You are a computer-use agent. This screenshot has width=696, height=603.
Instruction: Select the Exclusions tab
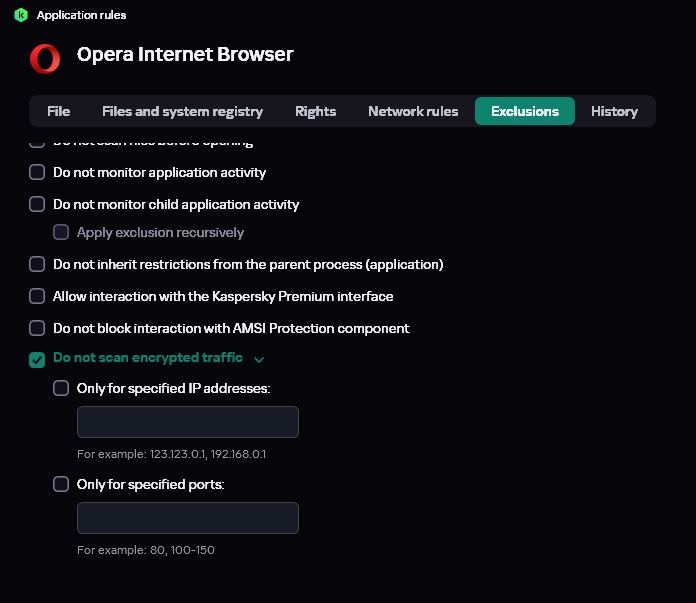tap(524, 111)
